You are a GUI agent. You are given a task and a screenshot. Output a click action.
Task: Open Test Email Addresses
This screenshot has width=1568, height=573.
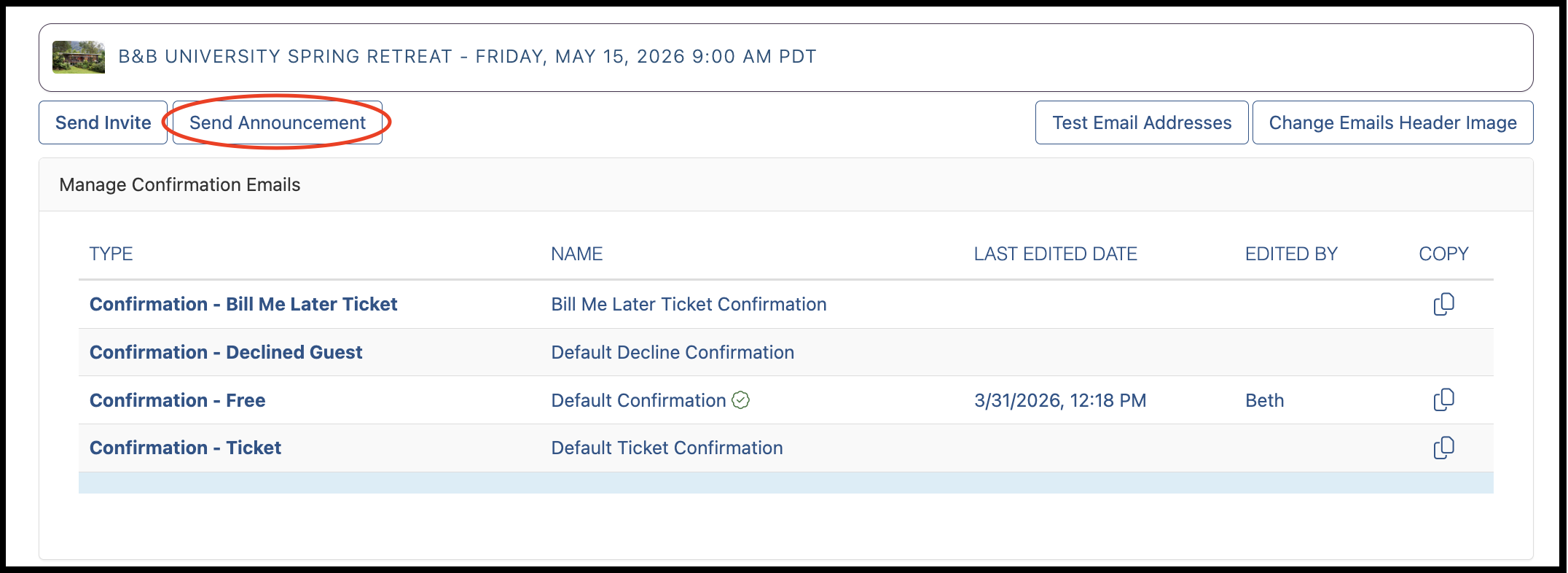[x=1142, y=122]
